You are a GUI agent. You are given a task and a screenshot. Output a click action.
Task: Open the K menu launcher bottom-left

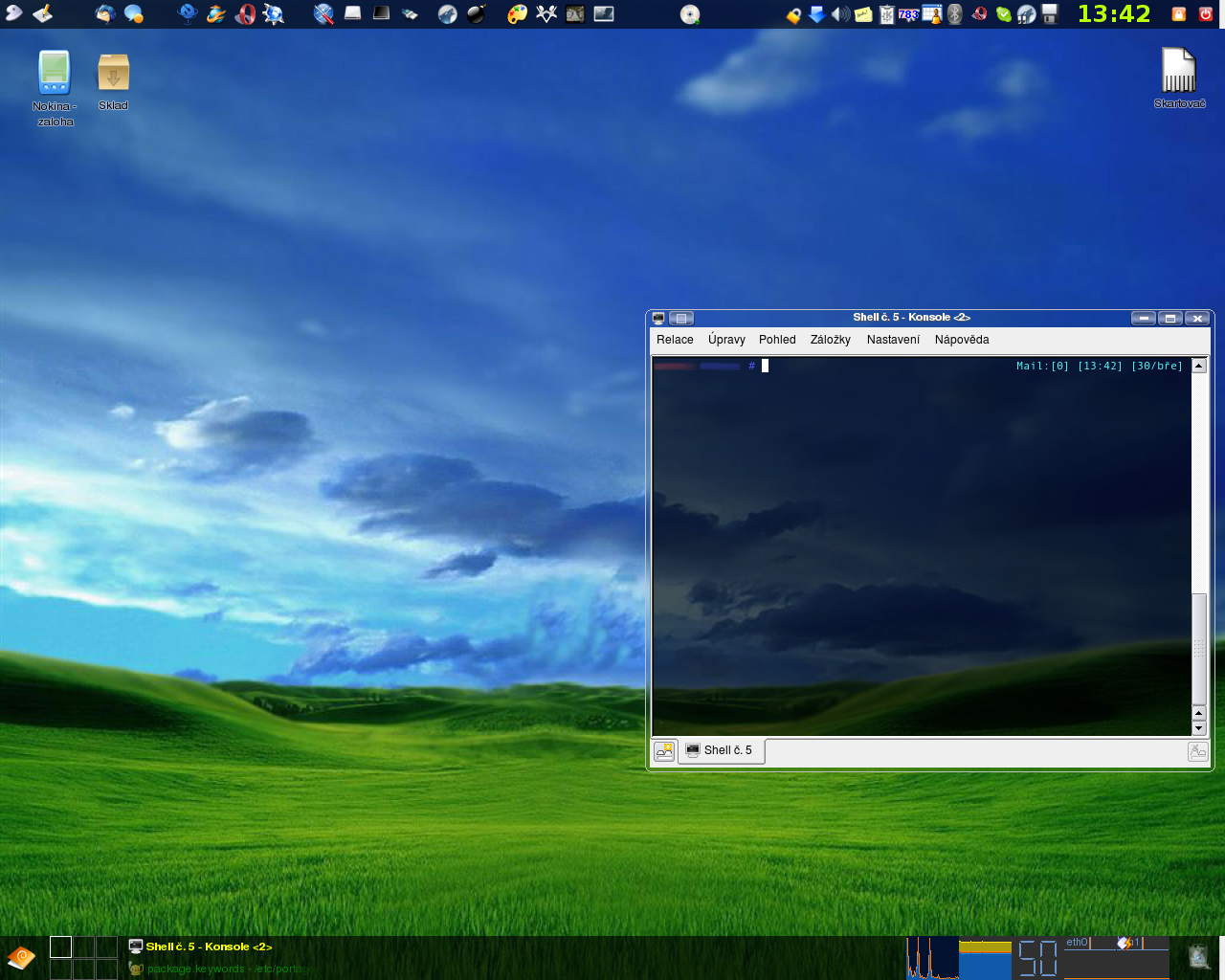pyautogui.click(x=21, y=957)
